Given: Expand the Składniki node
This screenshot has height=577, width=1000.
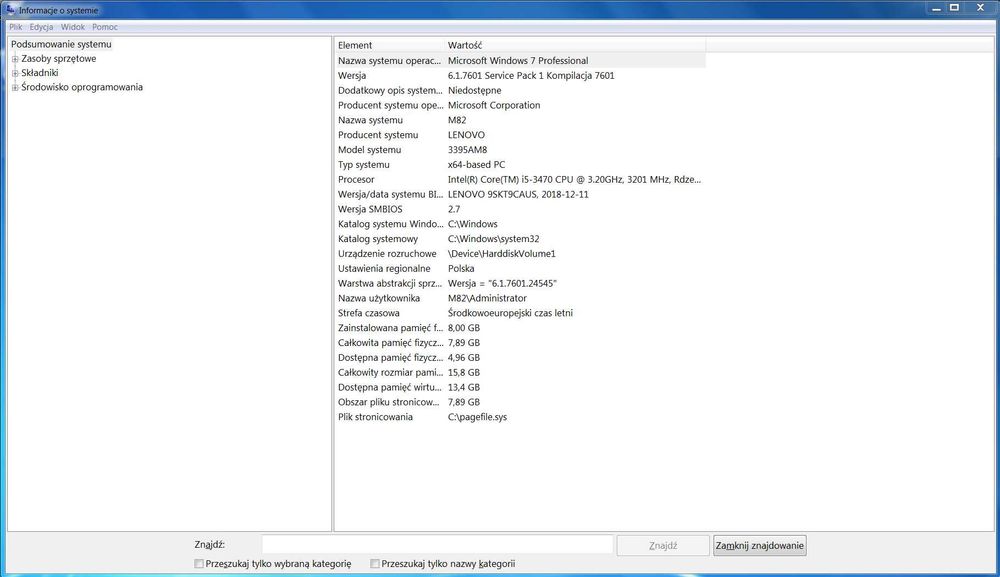Looking at the screenshot, I should 15,73.
